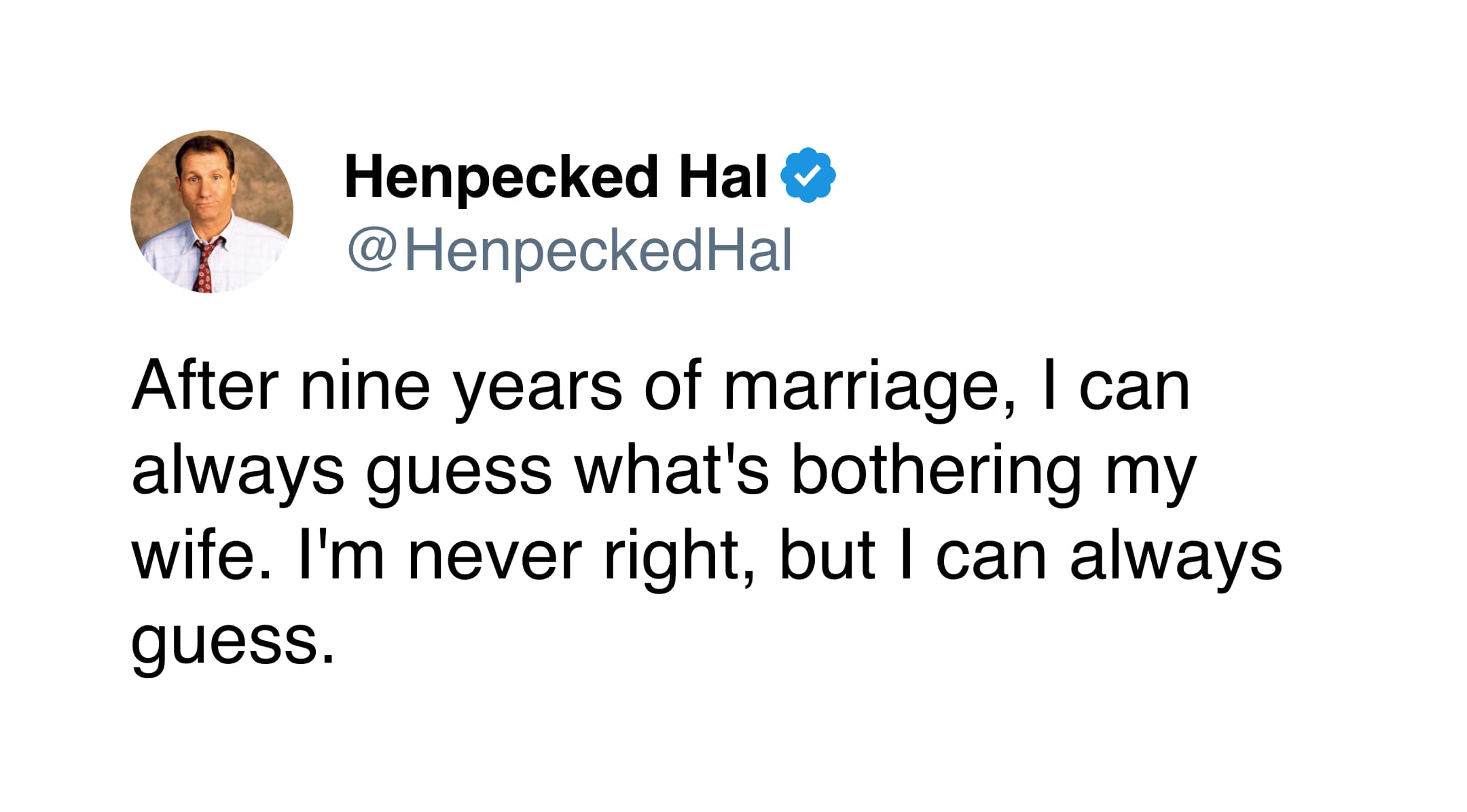Image resolution: width=1467 pixels, height=812 pixels.
Task: Open the @HenpeckedHal handle link
Action: tap(569, 250)
